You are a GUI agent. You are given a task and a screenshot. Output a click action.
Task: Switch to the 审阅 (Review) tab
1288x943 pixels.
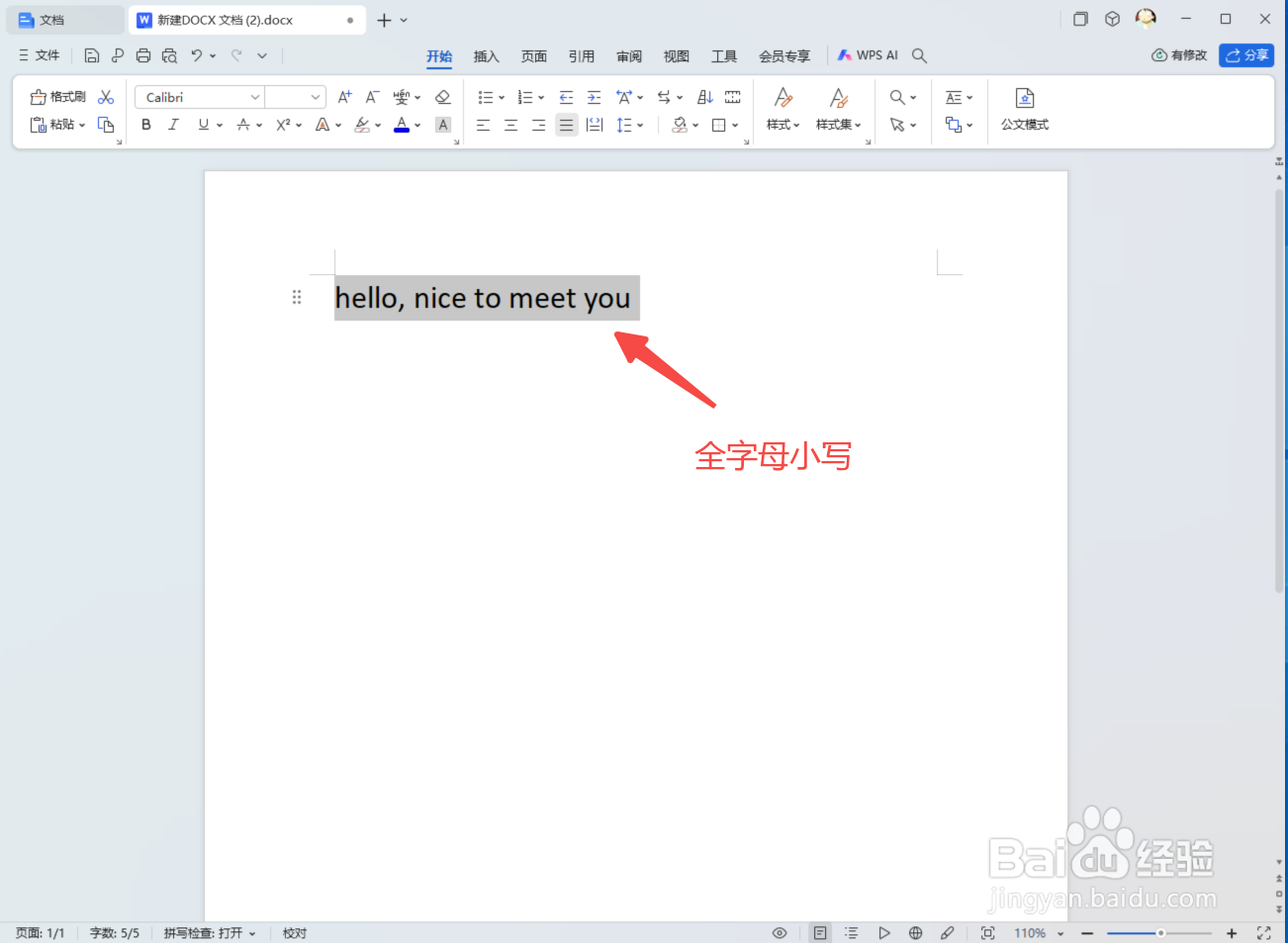(x=629, y=56)
